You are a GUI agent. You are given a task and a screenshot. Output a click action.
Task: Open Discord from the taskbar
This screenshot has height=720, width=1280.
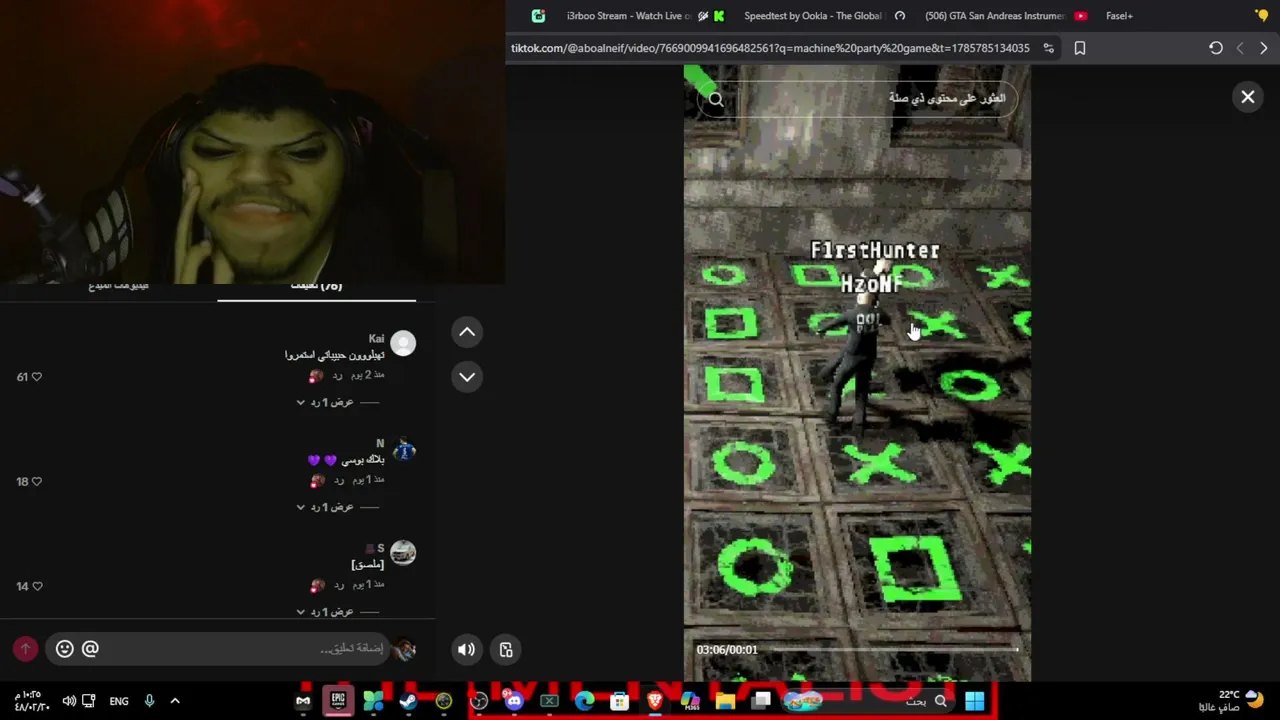click(x=514, y=701)
